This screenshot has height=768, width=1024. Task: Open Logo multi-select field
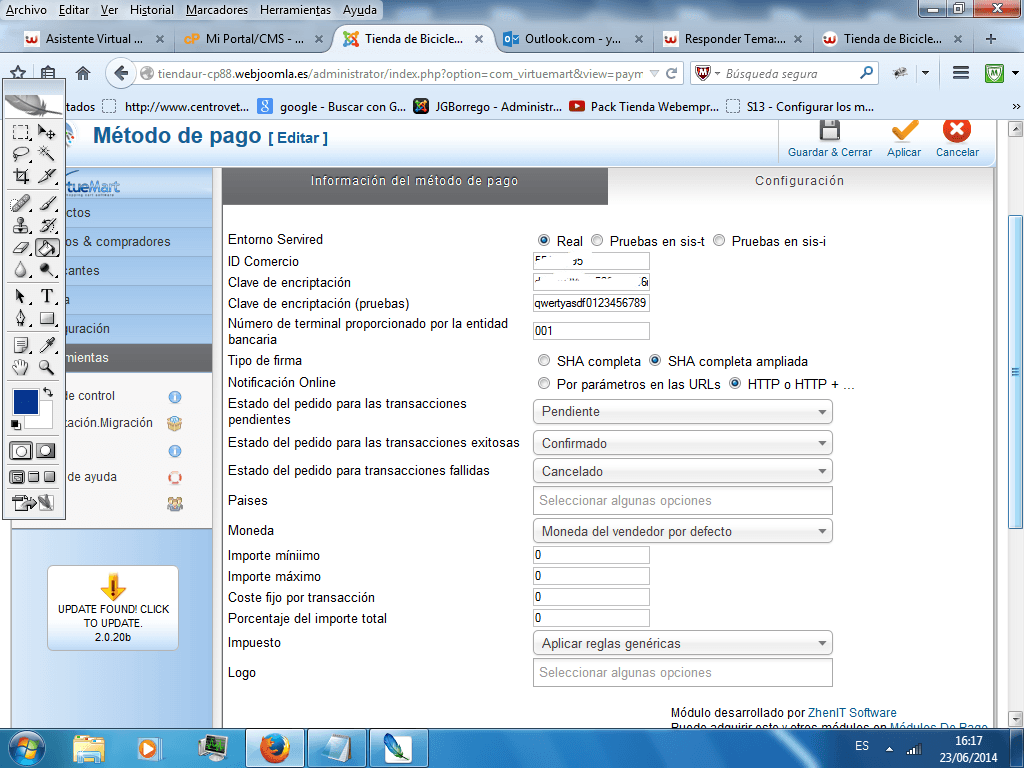[682, 673]
